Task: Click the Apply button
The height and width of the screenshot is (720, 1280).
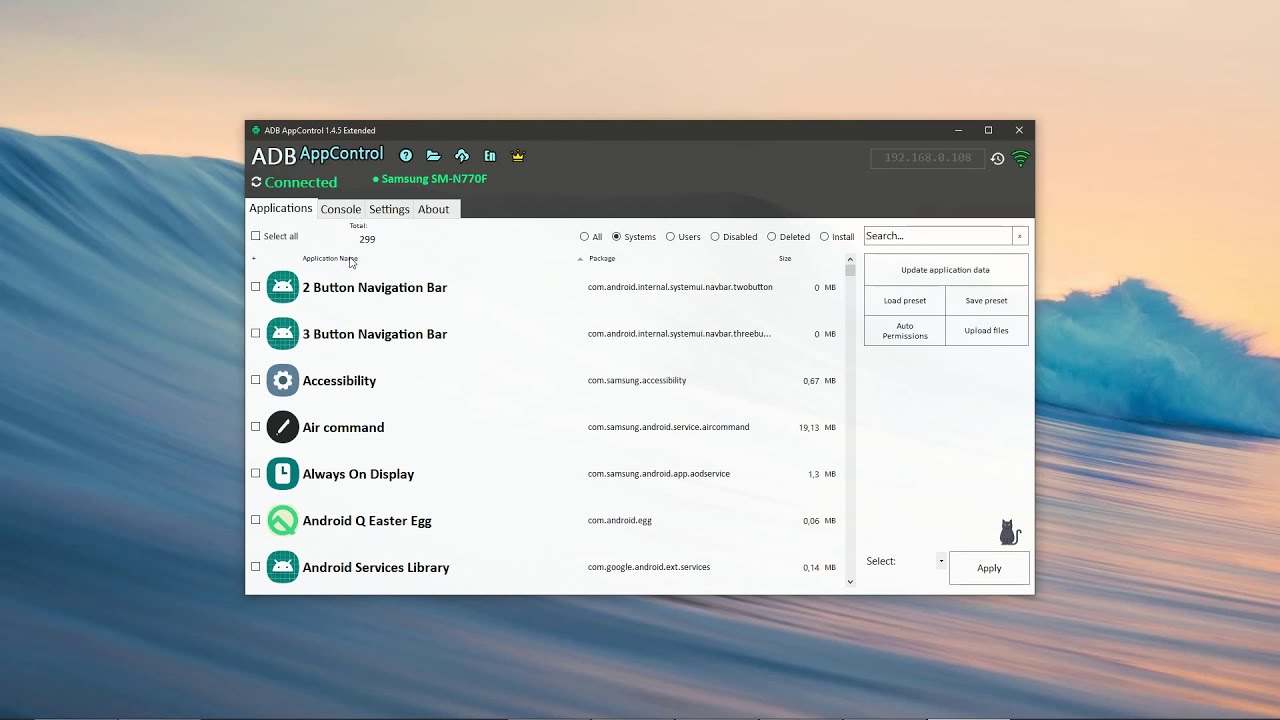Action: [x=989, y=568]
